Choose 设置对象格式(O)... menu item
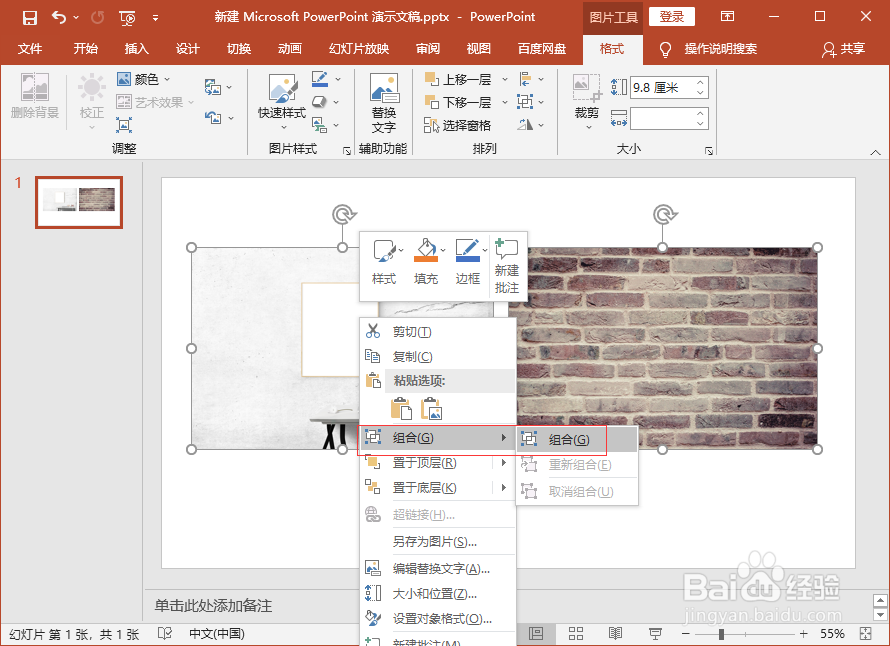The image size is (890, 646). click(438, 619)
